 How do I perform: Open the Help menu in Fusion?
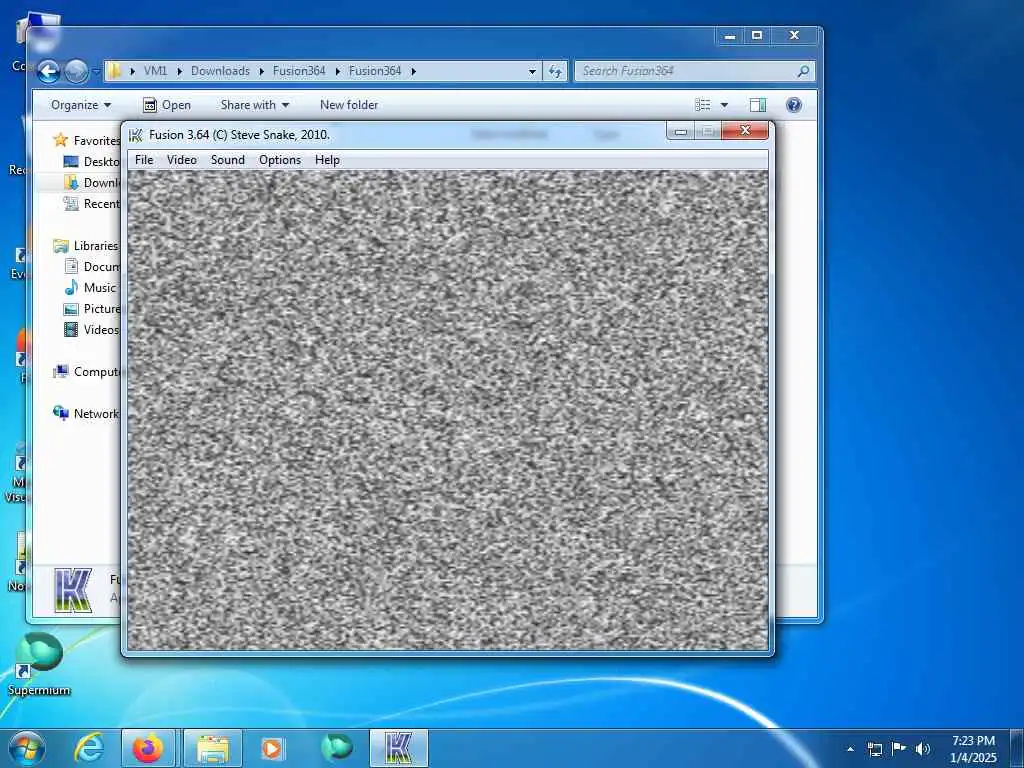pos(327,160)
